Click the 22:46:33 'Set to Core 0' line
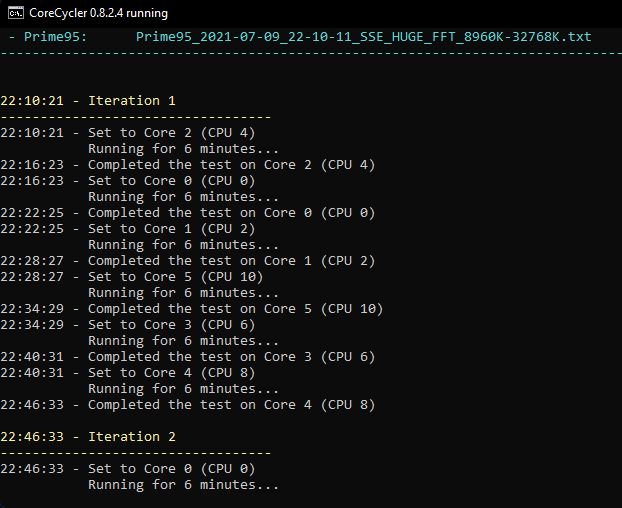The width and height of the screenshot is (622, 508). pos(128,469)
